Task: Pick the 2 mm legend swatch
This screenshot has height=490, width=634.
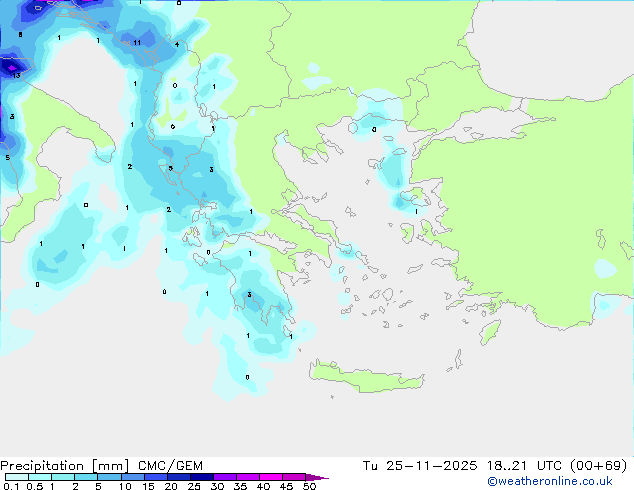Action: (x=86, y=477)
